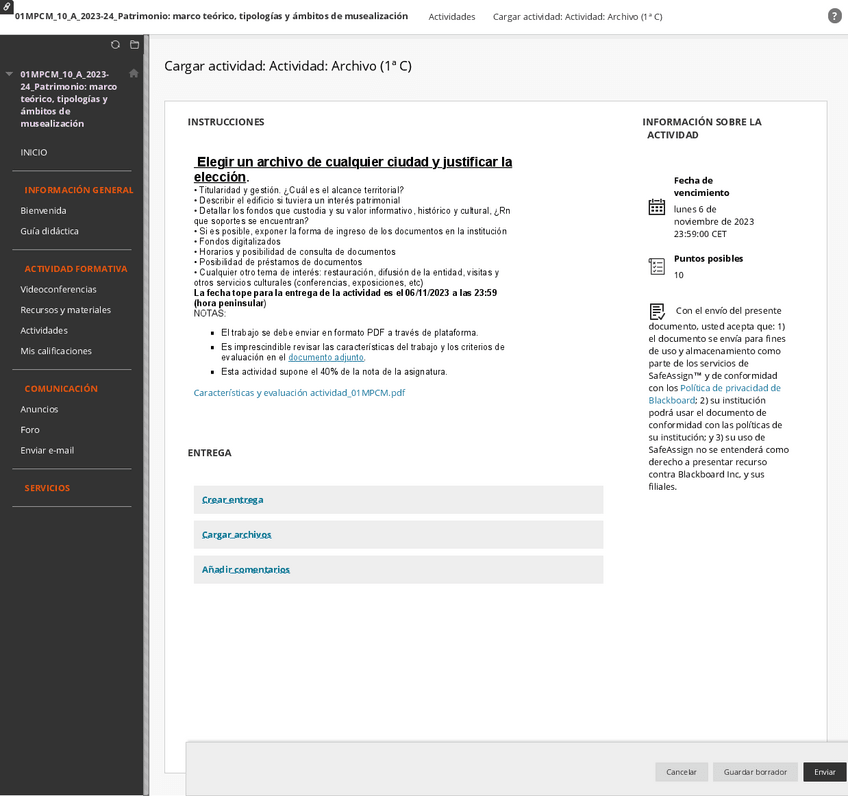Image resolution: width=848 pixels, height=796 pixels.
Task: Click the course name breadcrumb
Action: tap(211, 16)
